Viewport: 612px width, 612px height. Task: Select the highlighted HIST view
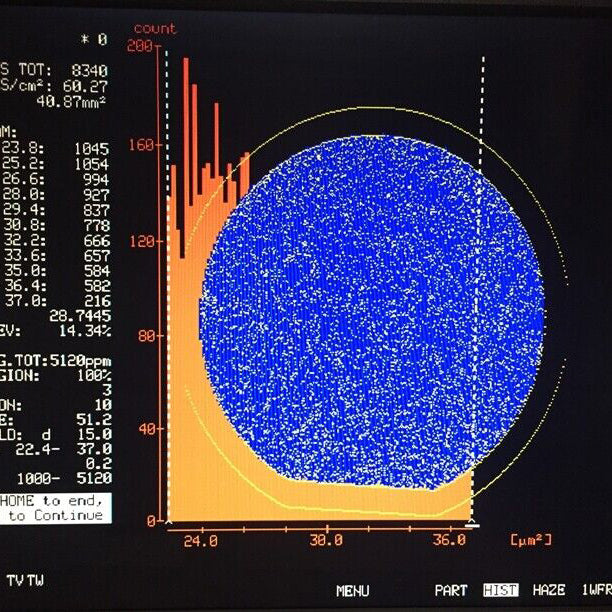(501, 590)
